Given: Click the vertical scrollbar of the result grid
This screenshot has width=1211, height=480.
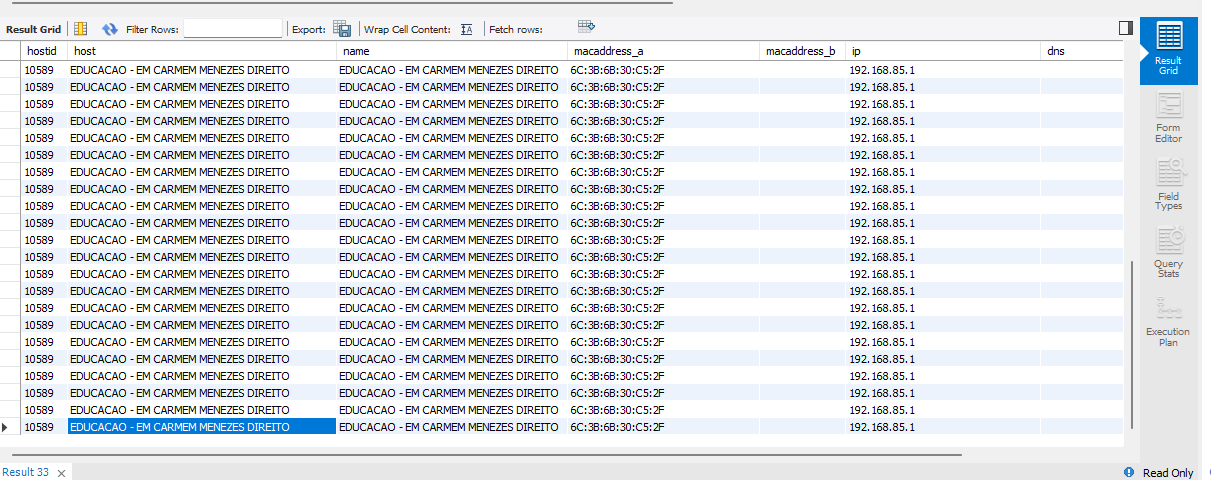Looking at the screenshot, I should pyautogui.click(x=1132, y=345).
